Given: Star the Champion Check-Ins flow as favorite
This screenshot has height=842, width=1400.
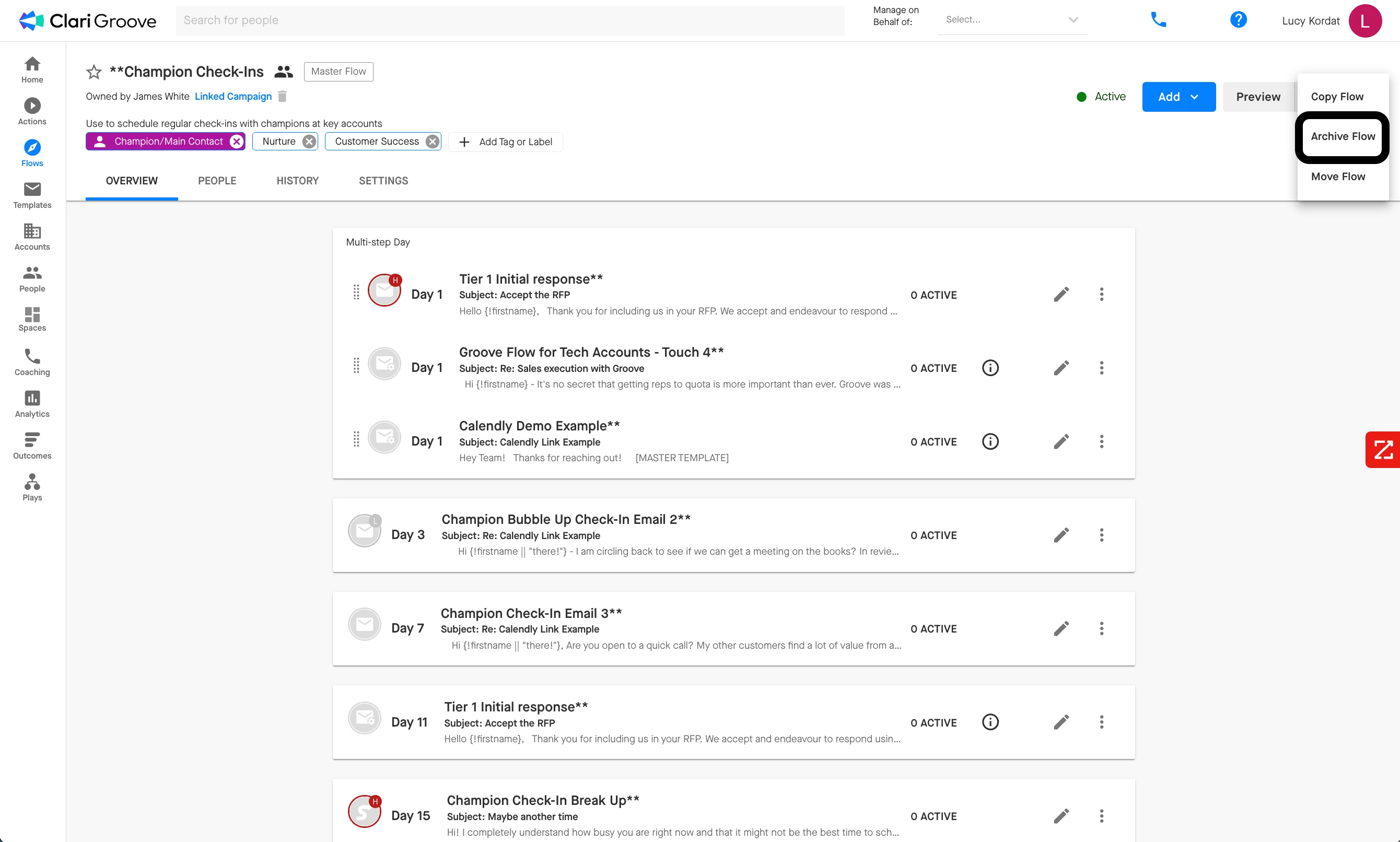Looking at the screenshot, I should pos(94,72).
